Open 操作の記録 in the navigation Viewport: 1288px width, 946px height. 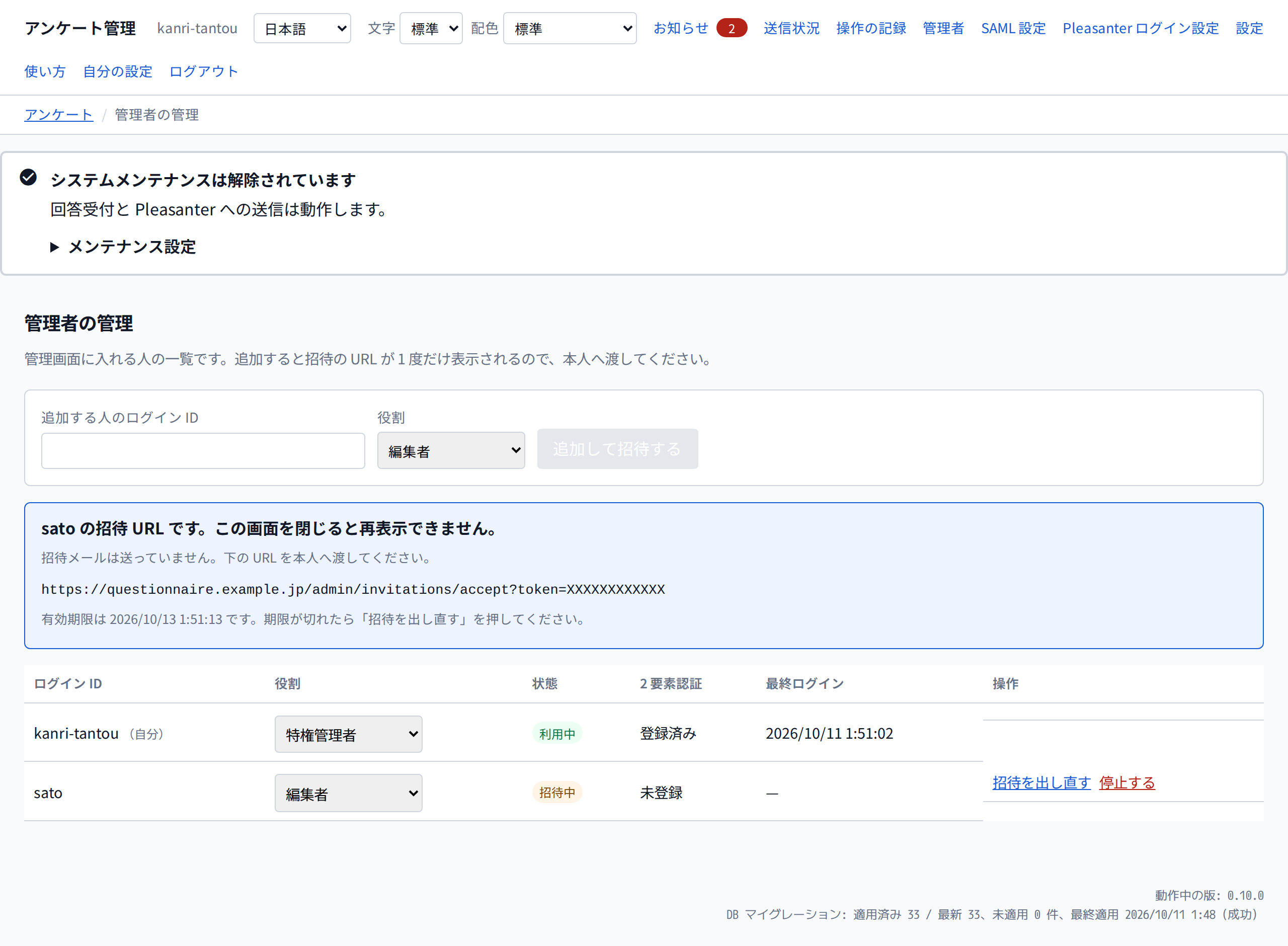(x=871, y=28)
